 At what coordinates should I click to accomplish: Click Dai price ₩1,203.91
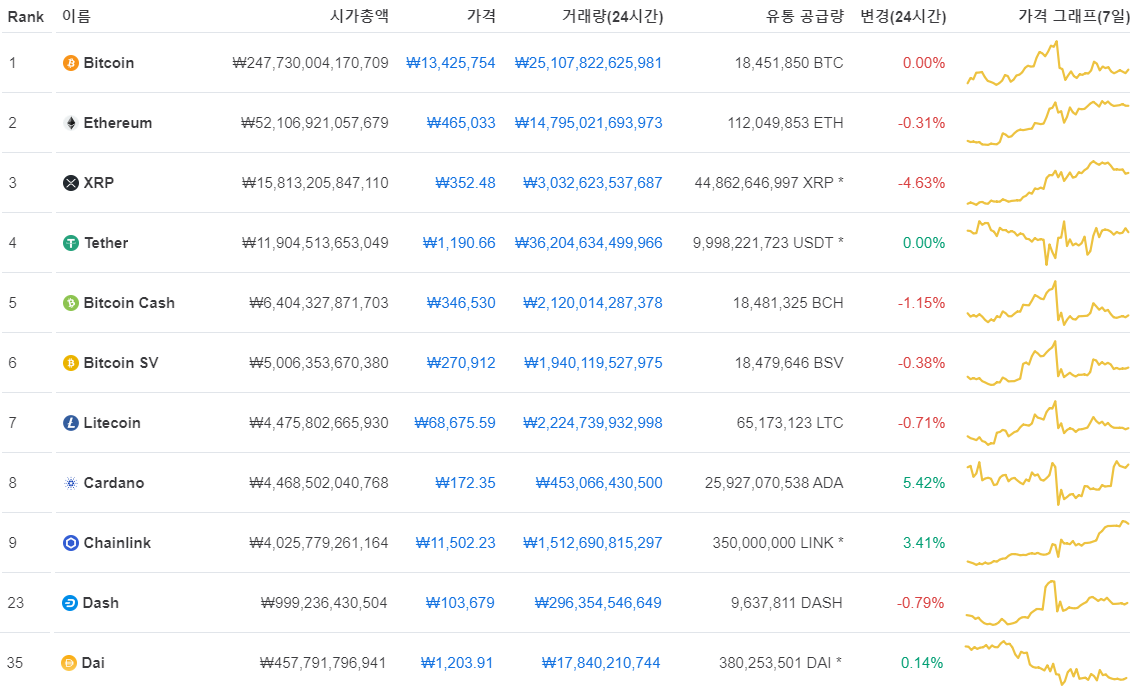(457, 662)
